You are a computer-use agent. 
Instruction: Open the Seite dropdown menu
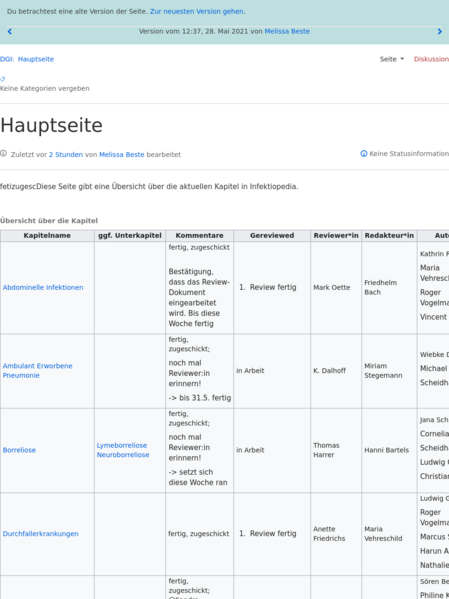[x=392, y=59]
